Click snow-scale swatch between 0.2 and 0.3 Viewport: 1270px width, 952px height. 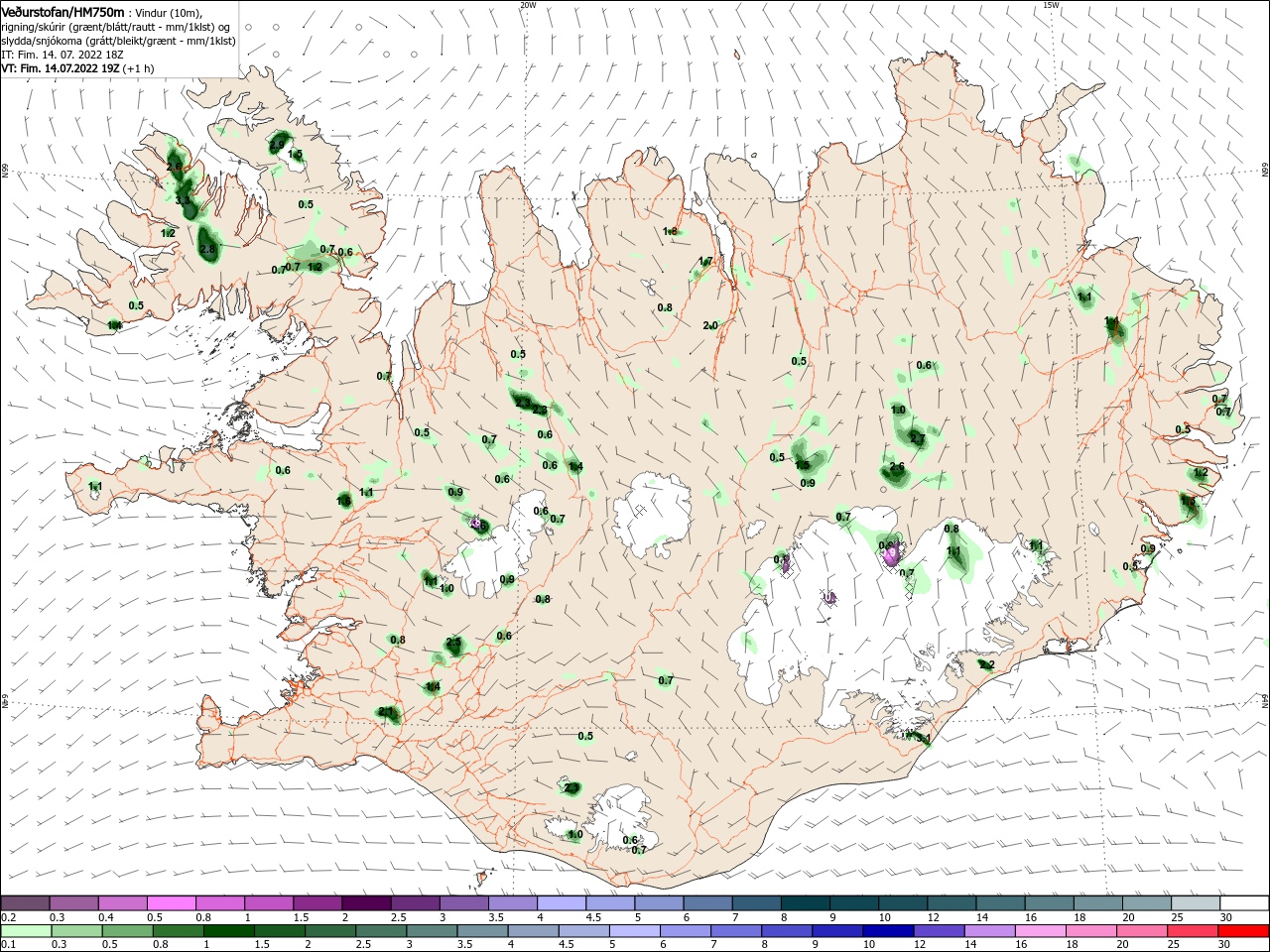[x=26, y=902]
